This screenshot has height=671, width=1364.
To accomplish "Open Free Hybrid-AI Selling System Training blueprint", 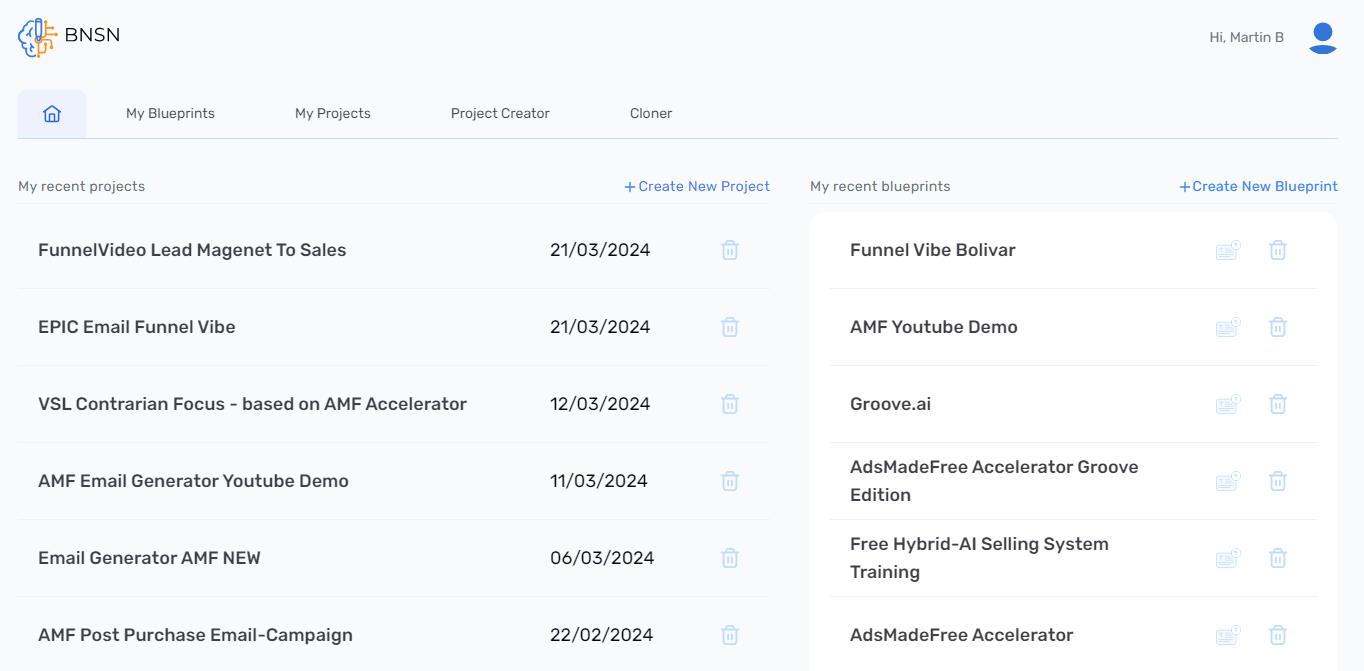I will click(979, 558).
